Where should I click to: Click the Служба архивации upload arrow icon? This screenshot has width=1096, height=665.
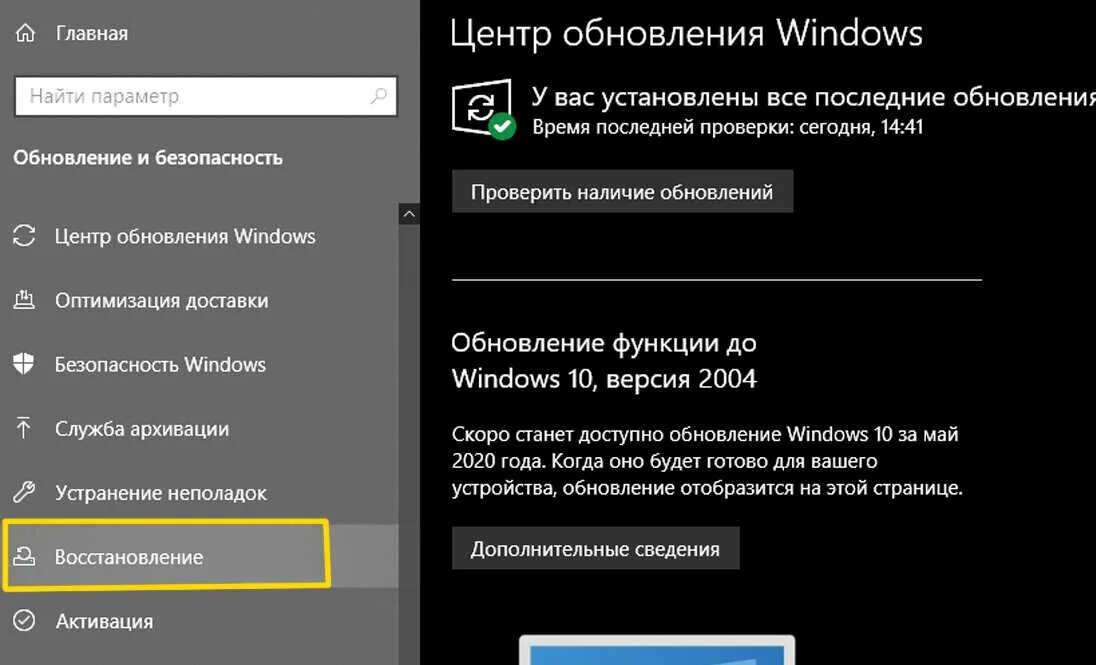[x=24, y=428]
